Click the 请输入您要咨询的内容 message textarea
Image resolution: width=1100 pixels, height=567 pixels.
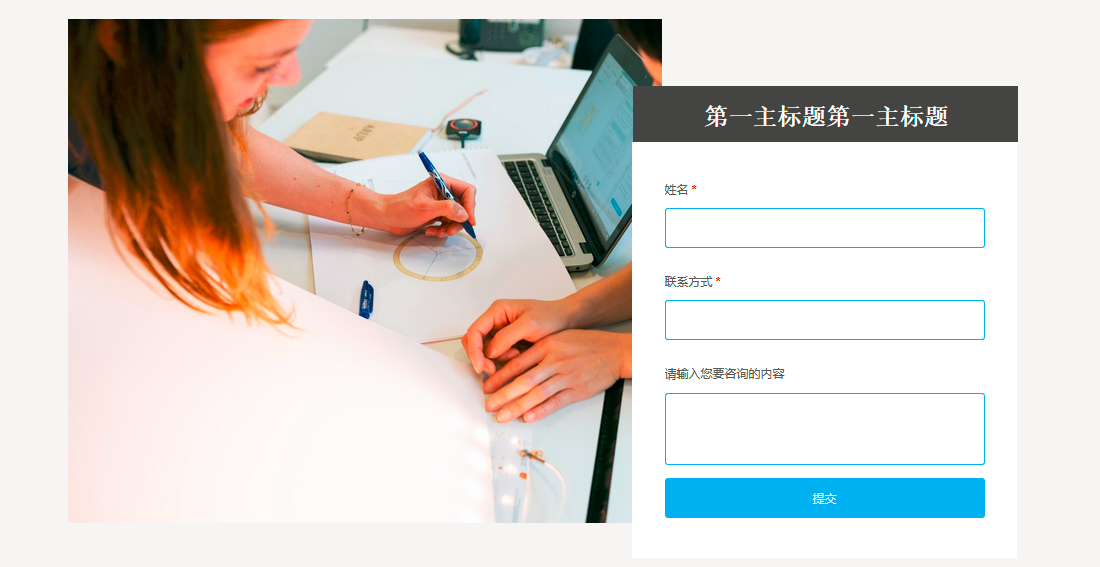(824, 429)
